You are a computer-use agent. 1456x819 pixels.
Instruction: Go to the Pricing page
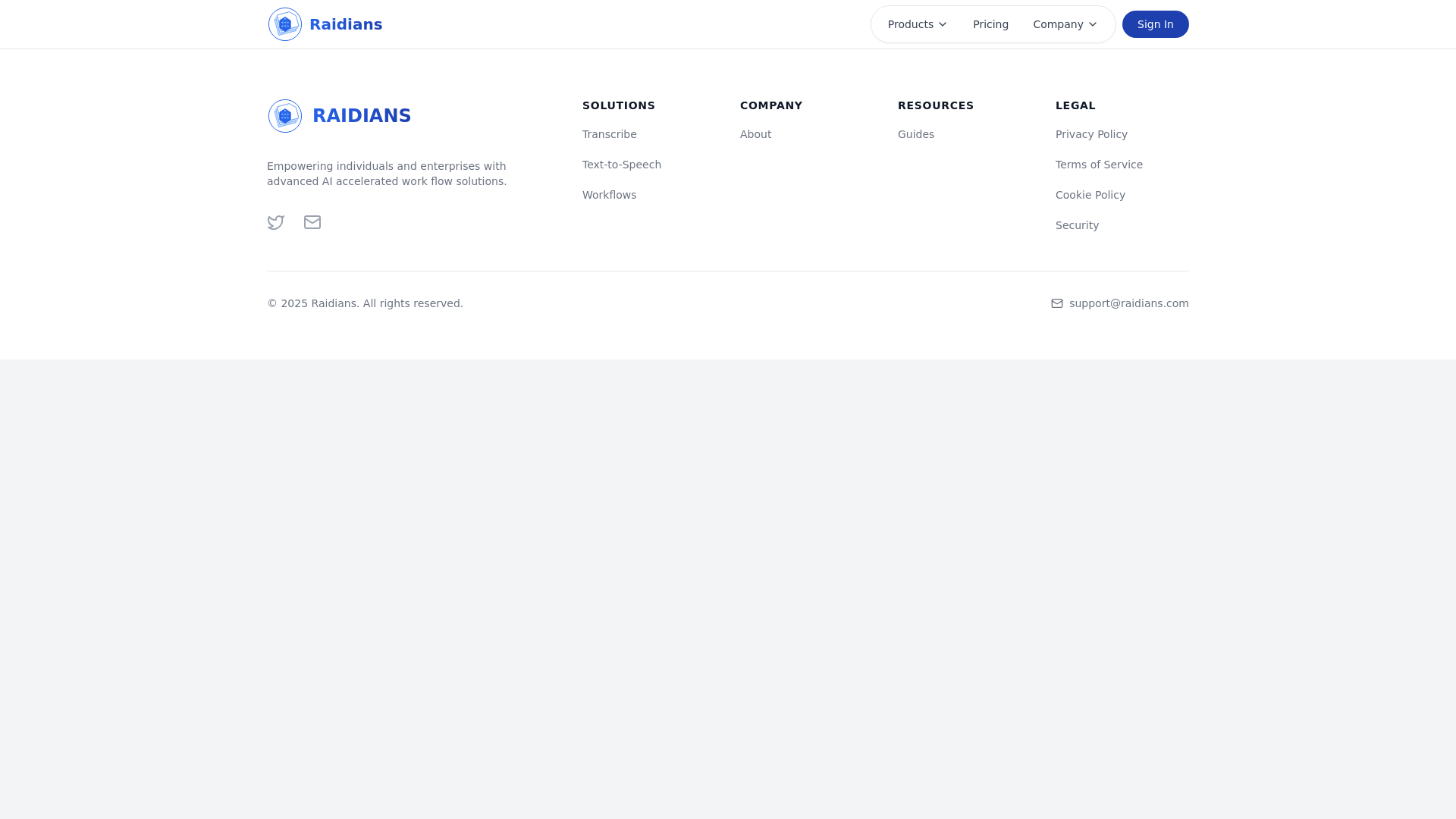pyautogui.click(x=990, y=24)
